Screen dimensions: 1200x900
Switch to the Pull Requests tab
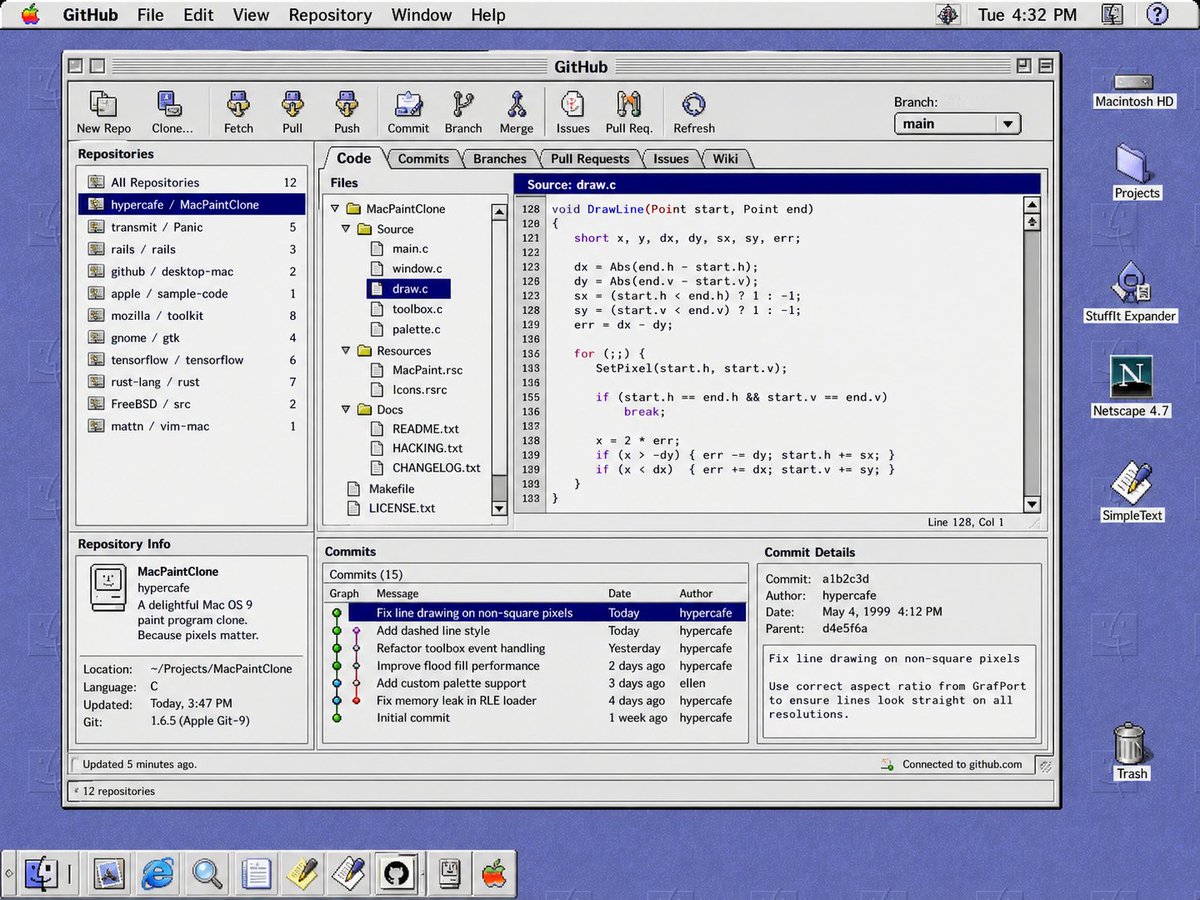point(590,159)
